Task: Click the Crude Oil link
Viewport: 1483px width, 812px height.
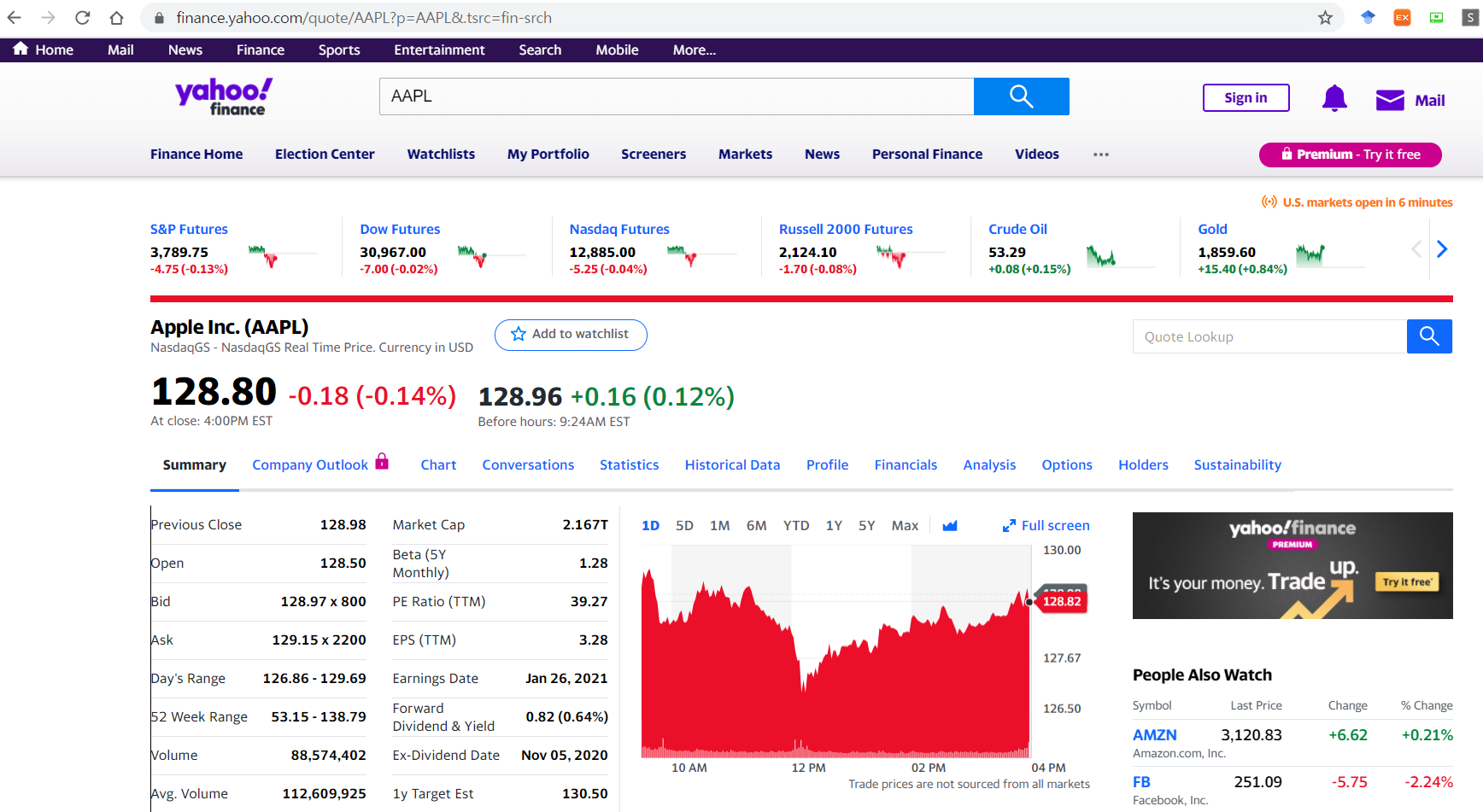Action: point(1017,230)
